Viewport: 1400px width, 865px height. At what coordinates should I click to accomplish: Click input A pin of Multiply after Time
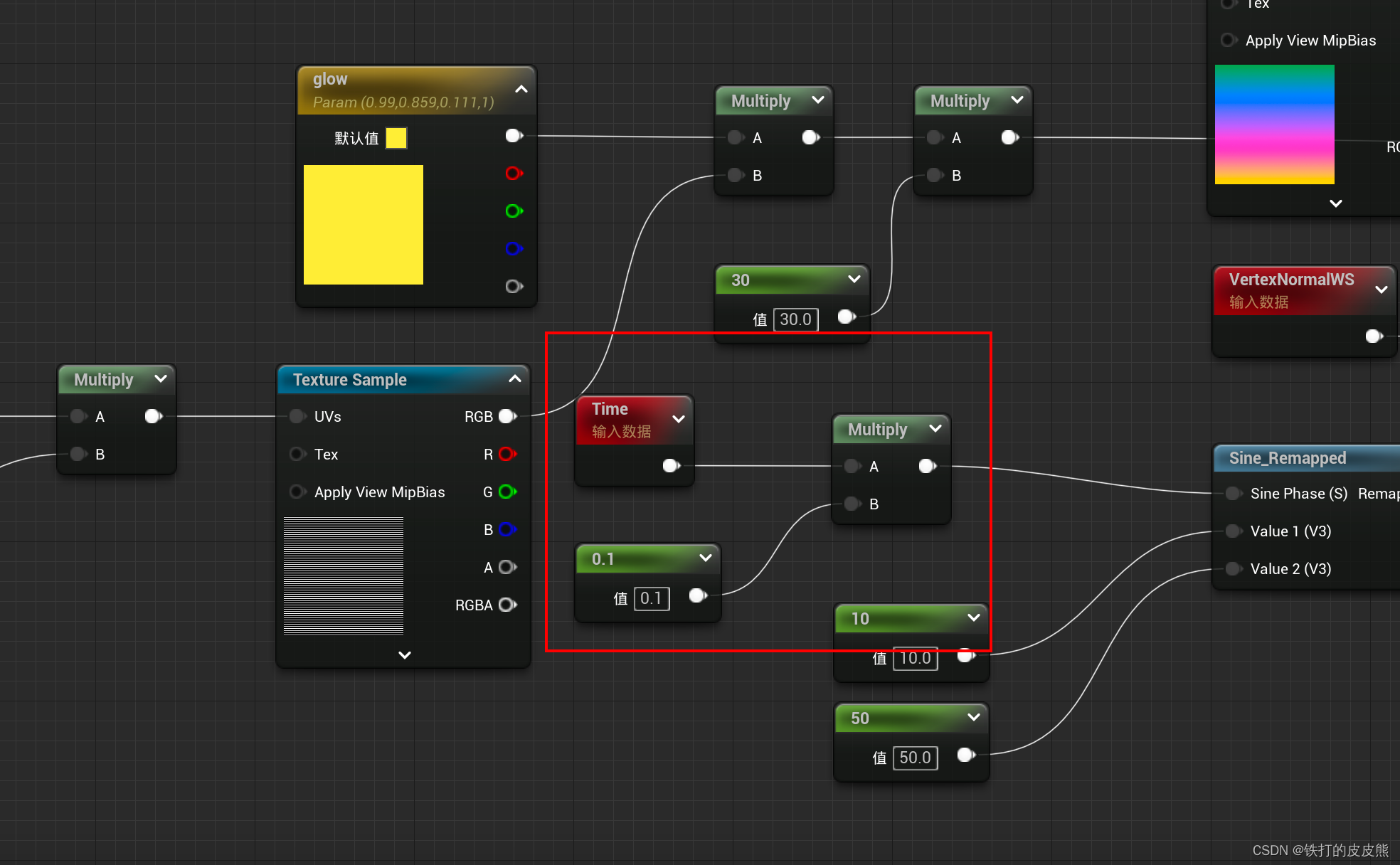click(x=852, y=467)
